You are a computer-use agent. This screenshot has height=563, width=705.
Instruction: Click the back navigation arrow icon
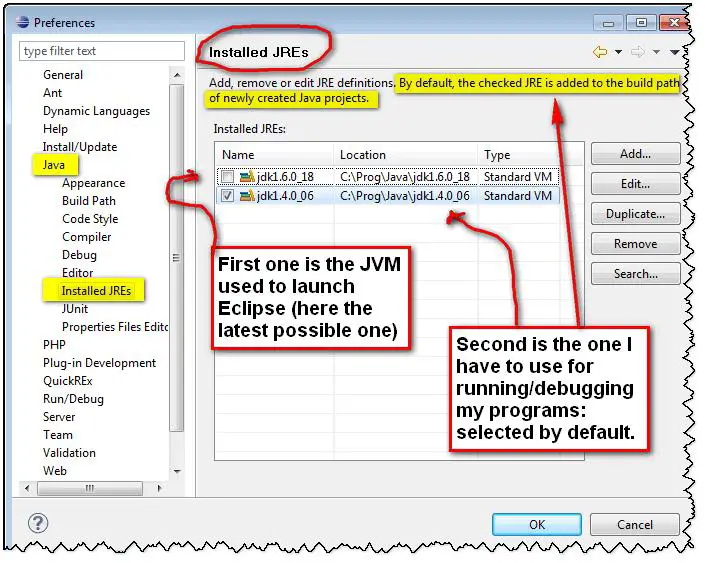point(600,52)
